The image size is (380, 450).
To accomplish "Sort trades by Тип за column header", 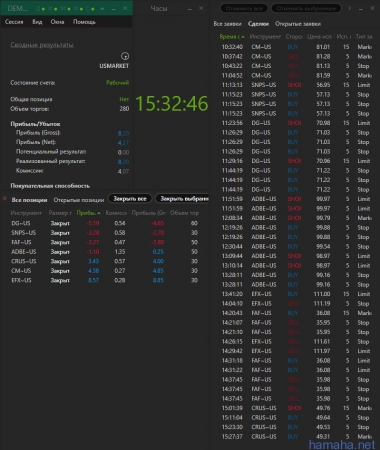I will [364, 37].
